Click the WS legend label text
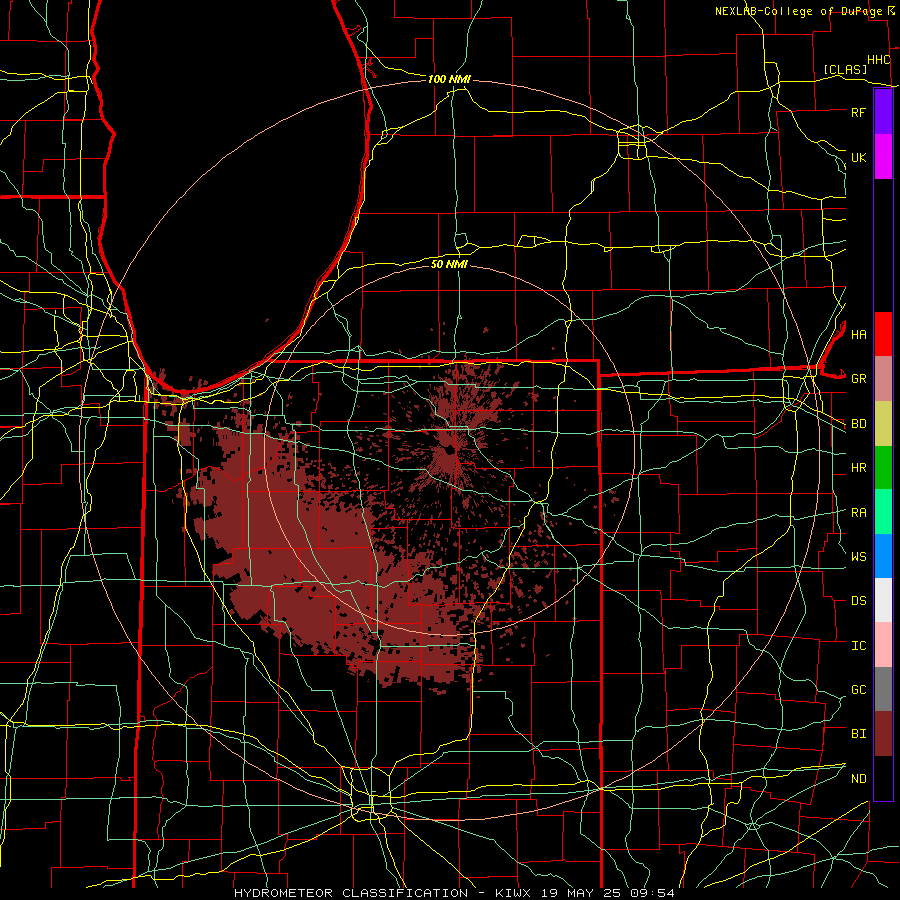The image size is (900, 900). point(858,557)
